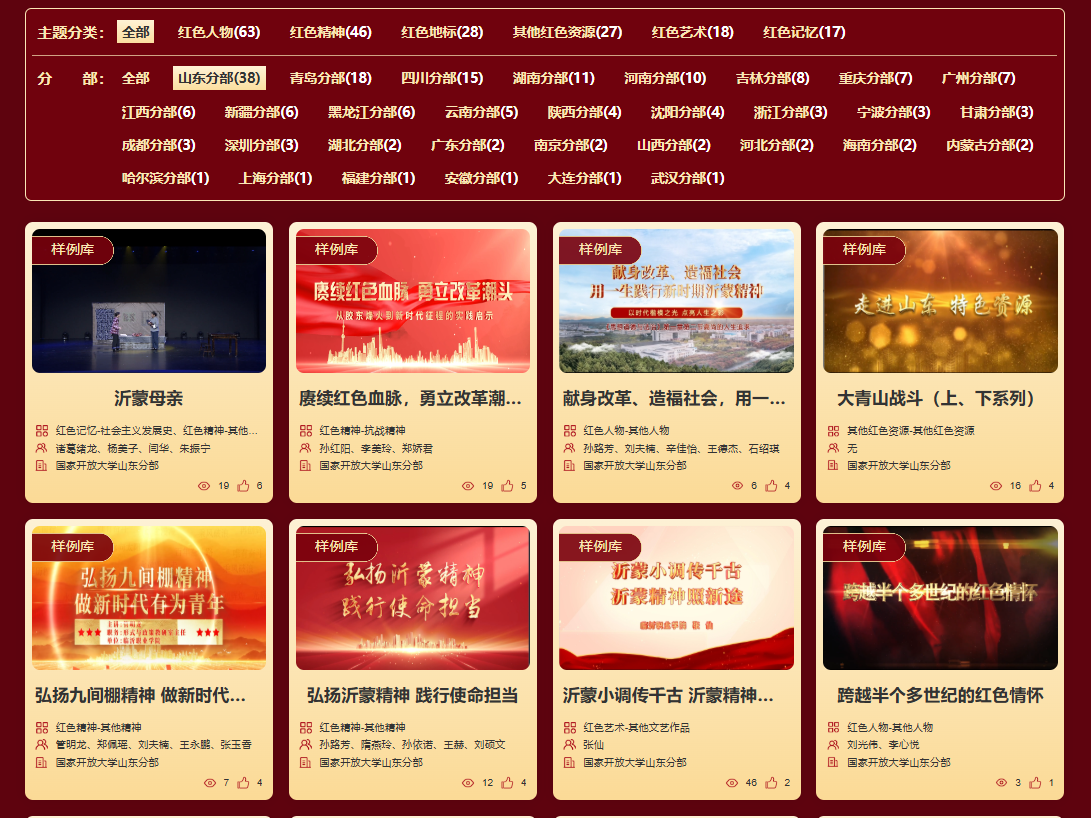
Task: Open the 沂蒙母亲 title link
Action: (148, 398)
